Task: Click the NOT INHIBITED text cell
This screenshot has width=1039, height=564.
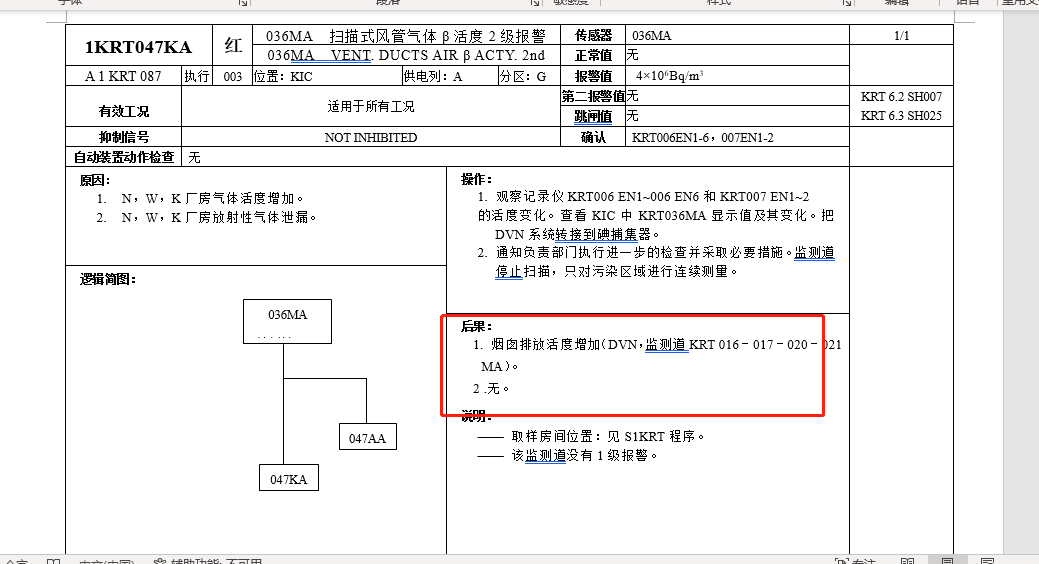Action: [371, 137]
